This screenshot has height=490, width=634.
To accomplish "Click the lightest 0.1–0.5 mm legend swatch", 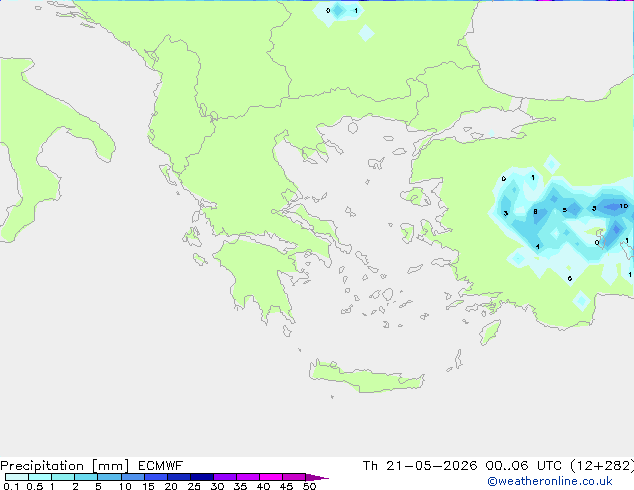I will click(x=17, y=477).
